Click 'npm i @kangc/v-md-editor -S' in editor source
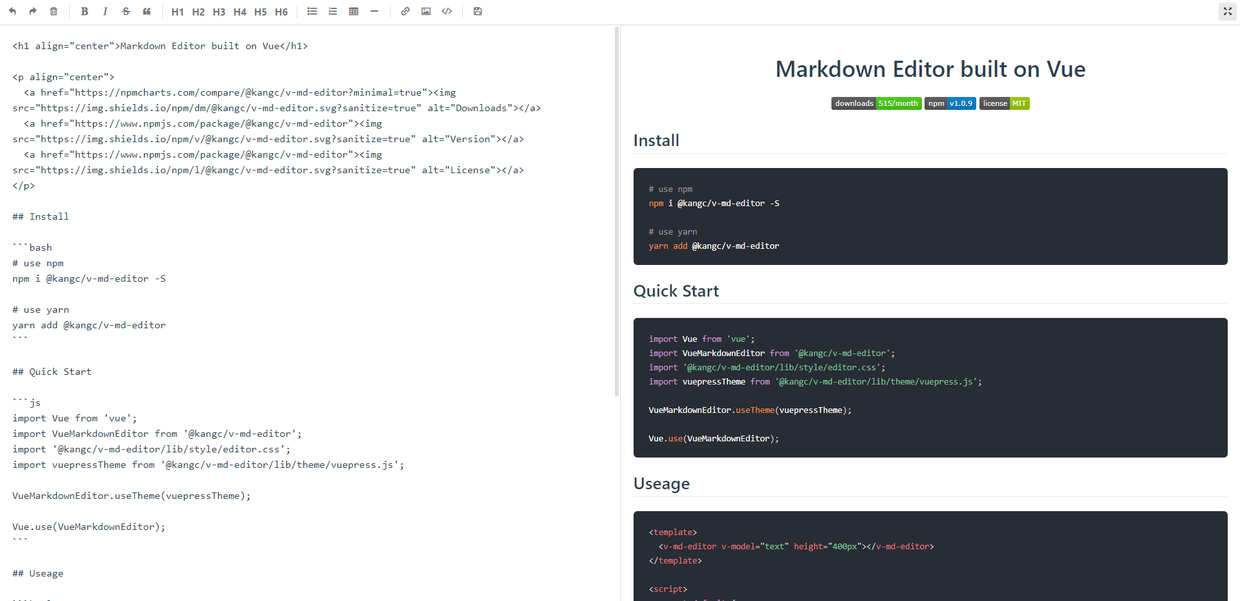The width and height of the screenshot is (1240, 601). pos(89,278)
